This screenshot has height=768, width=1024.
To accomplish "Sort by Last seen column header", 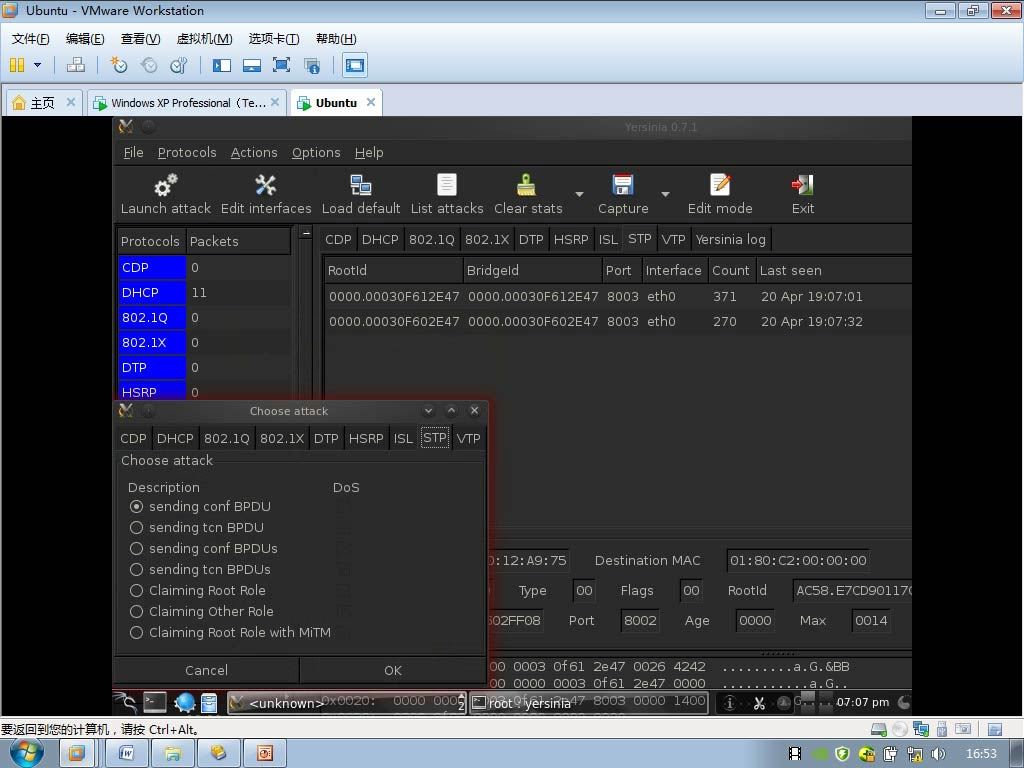I will click(x=833, y=270).
